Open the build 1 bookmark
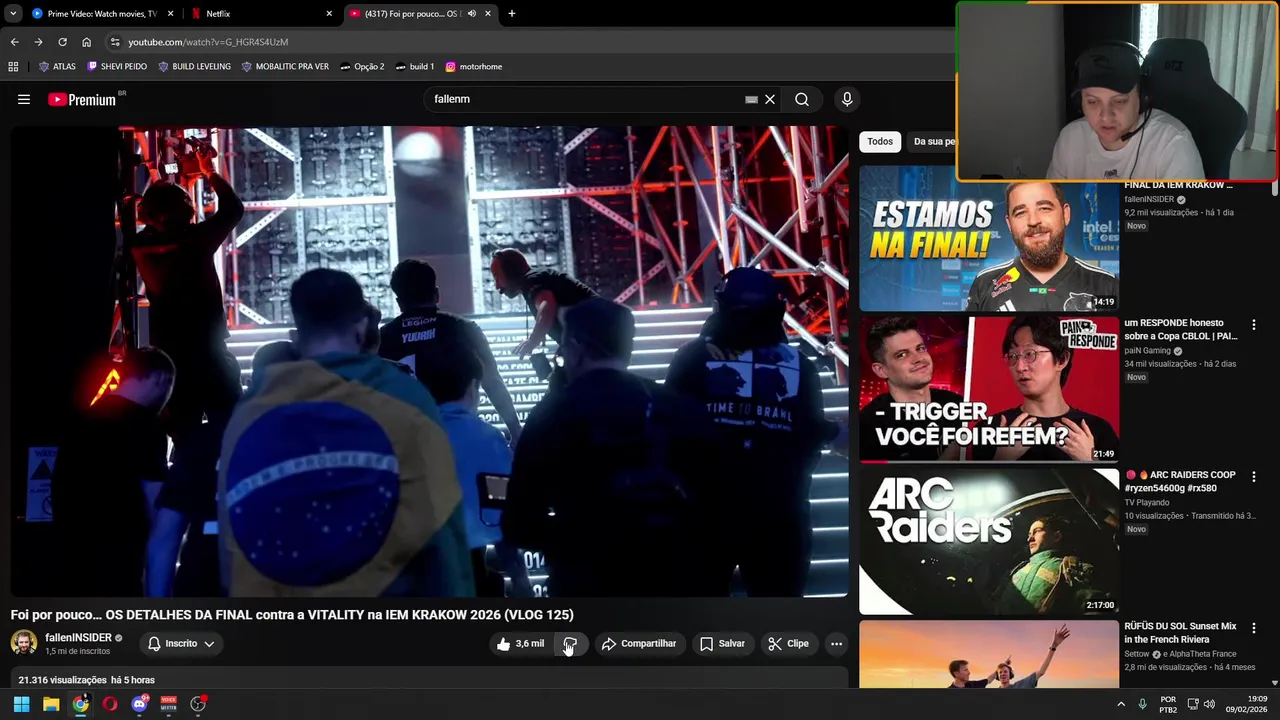This screenshot has width=1280, height=720. tap(414, 67)
